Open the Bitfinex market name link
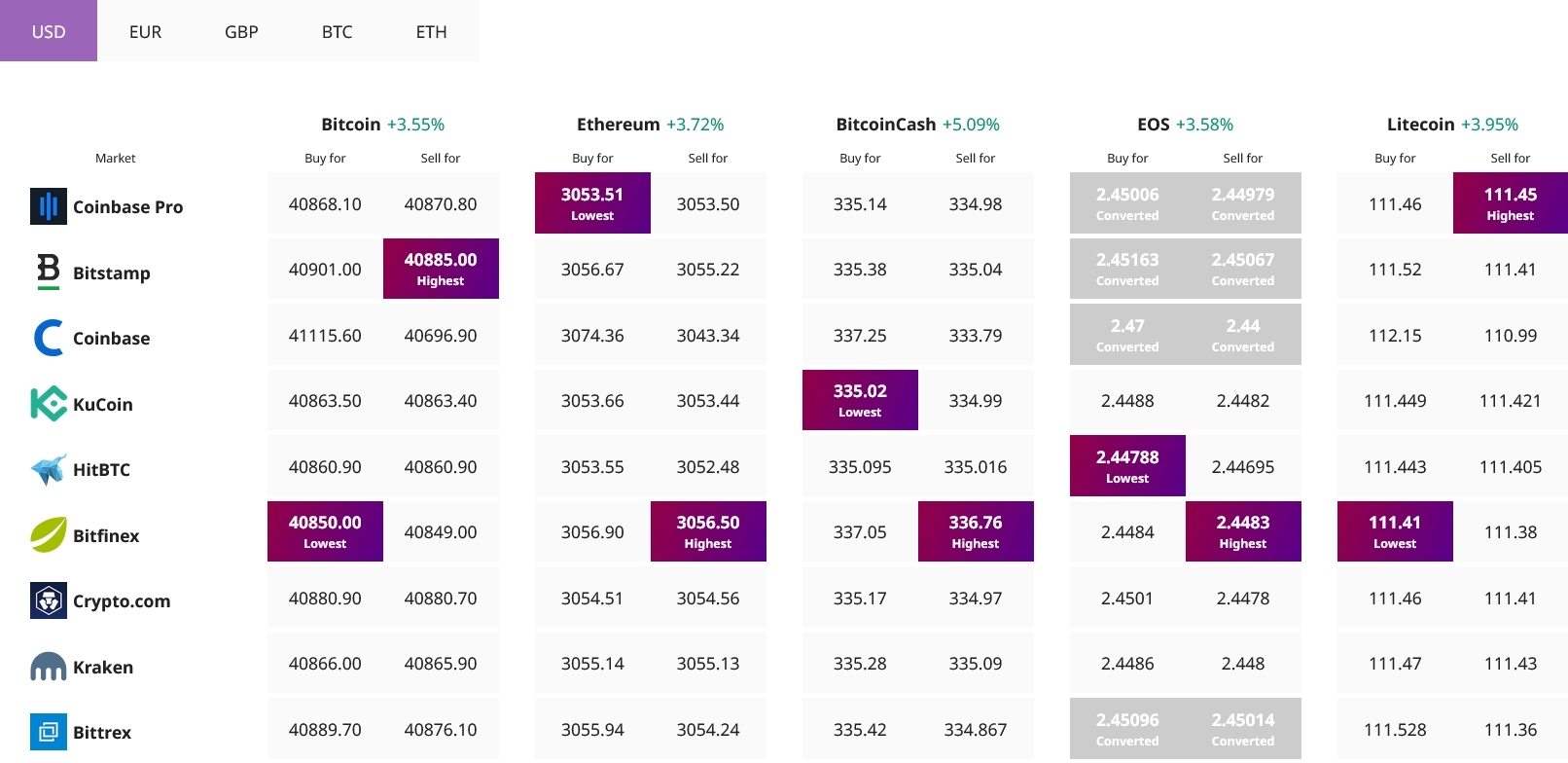The image size is (1568, 763). (x=106, y=535)
